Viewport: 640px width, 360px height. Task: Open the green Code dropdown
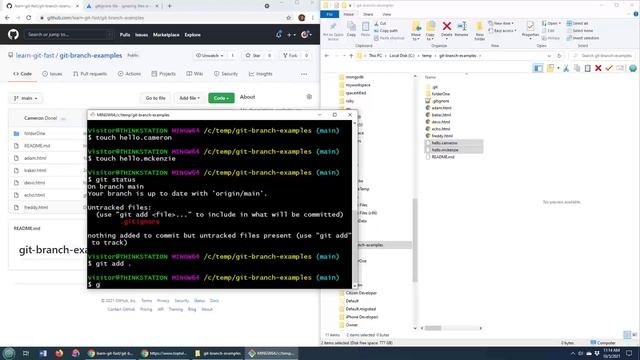click(x=221, y=98)
